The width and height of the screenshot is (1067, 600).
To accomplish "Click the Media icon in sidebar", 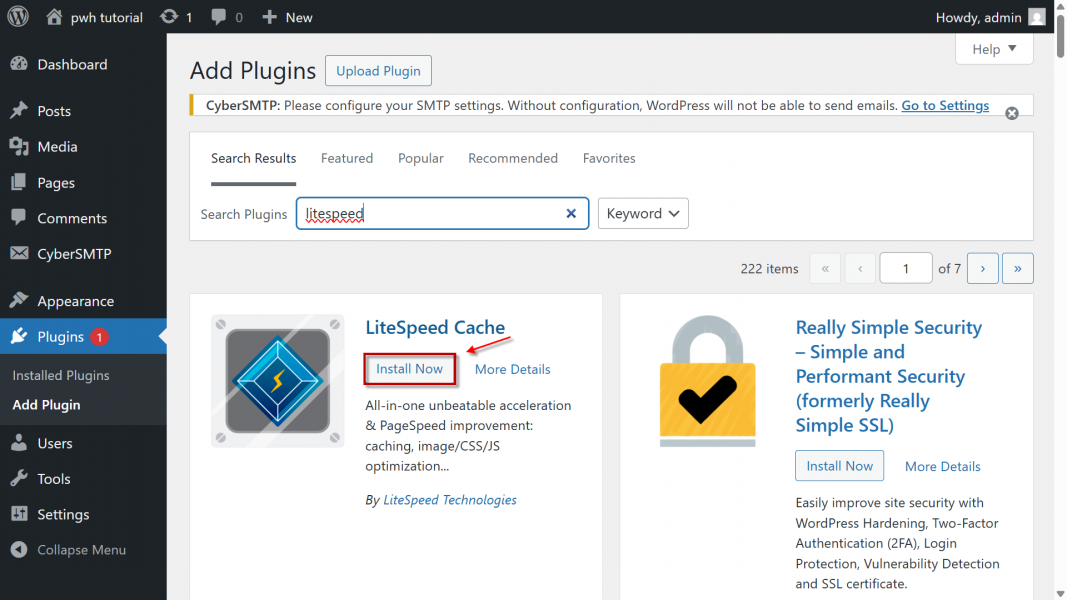I will coord(19,146).
